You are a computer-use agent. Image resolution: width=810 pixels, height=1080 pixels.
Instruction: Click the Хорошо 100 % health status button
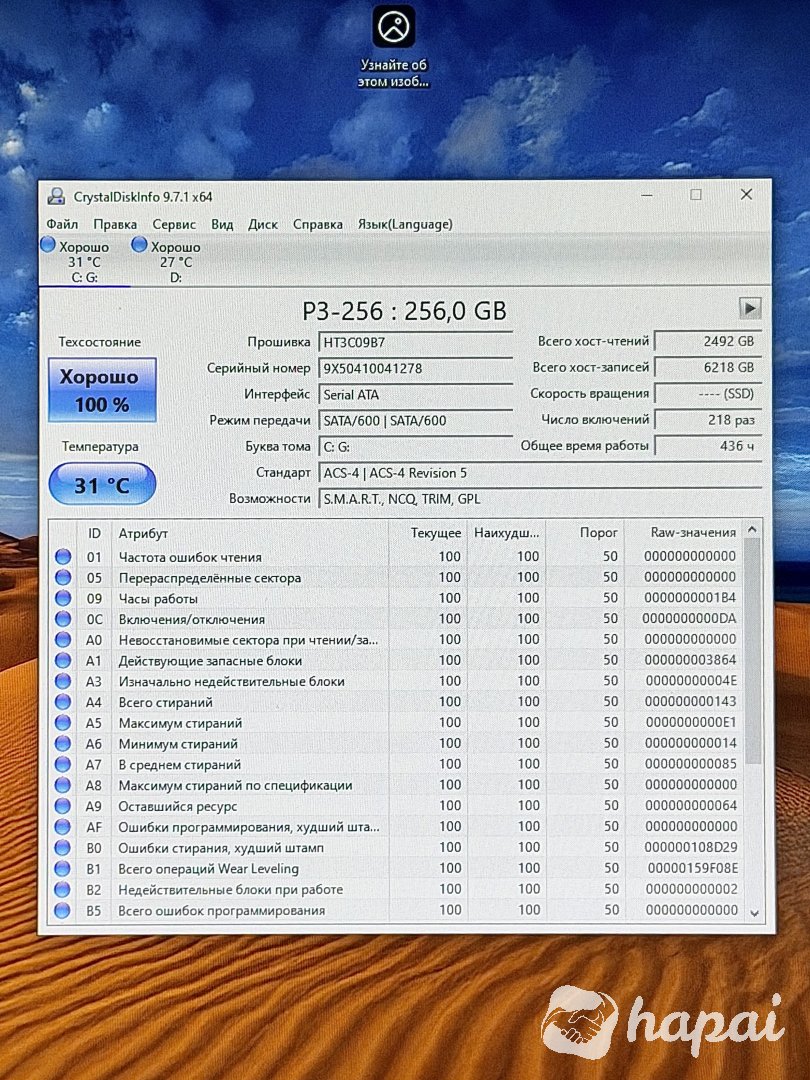102,390
